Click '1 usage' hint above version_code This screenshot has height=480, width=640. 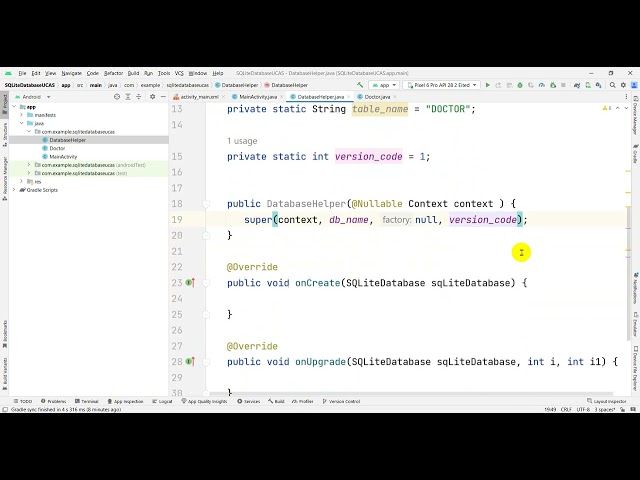pyautogui.click(x=242, y=141)
